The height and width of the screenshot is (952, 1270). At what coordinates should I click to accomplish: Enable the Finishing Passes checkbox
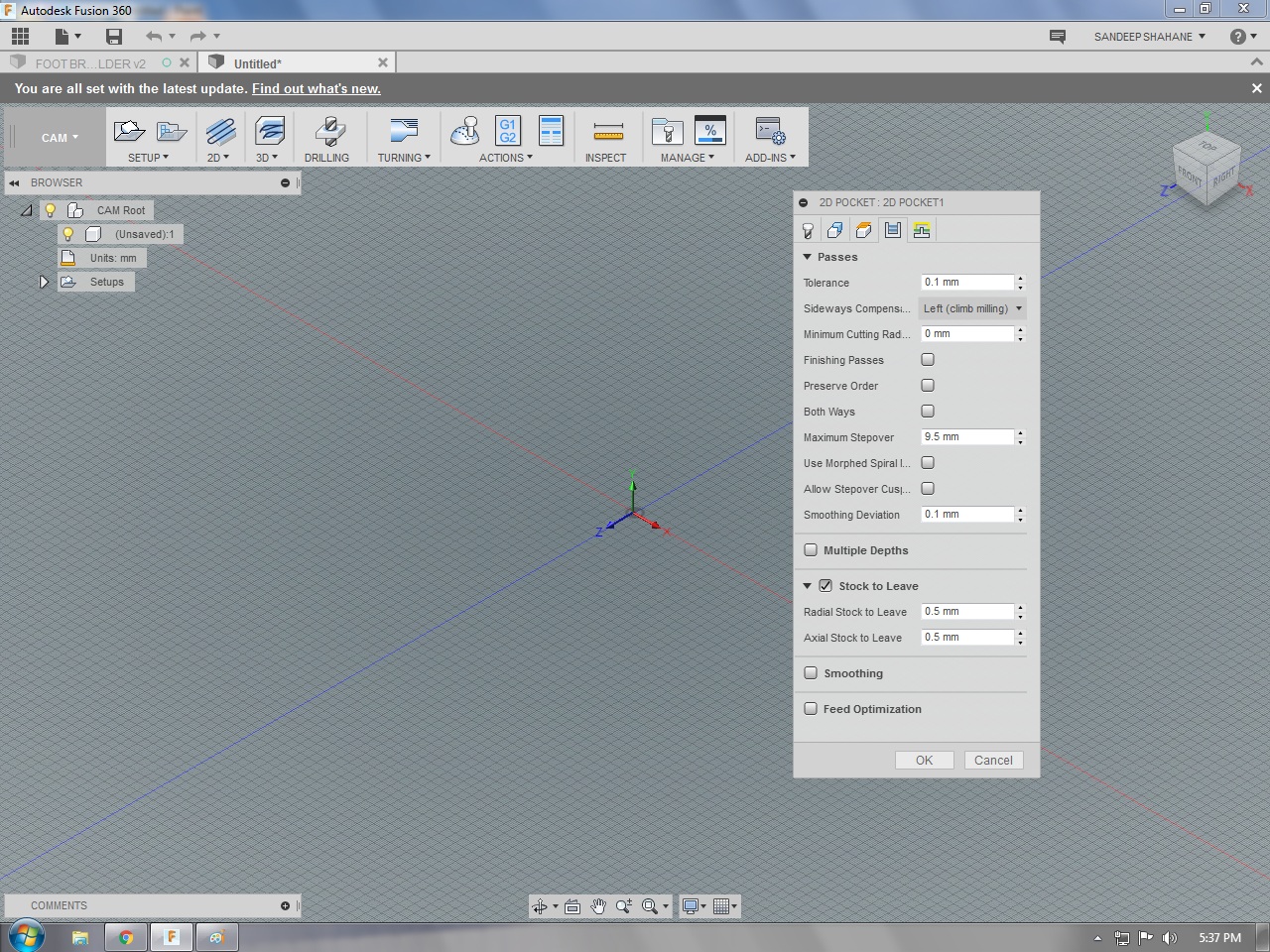pos(928,359)
